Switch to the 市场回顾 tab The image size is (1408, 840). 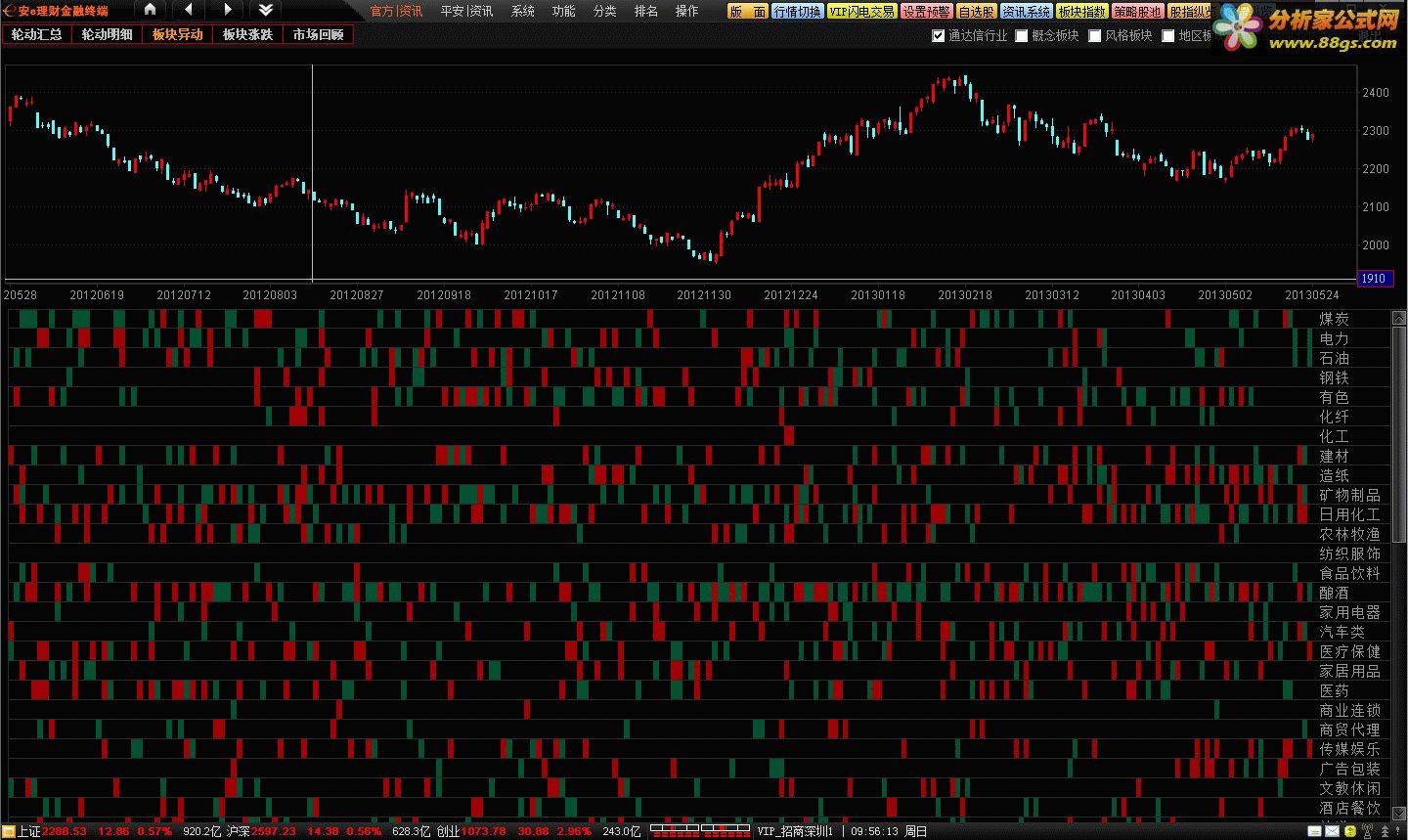[x=318, y=34]
